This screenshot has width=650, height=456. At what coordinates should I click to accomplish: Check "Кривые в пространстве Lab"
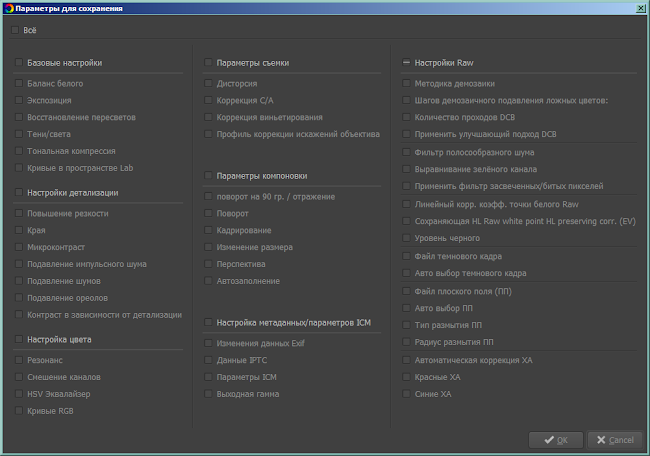click(x=19, y=168)
